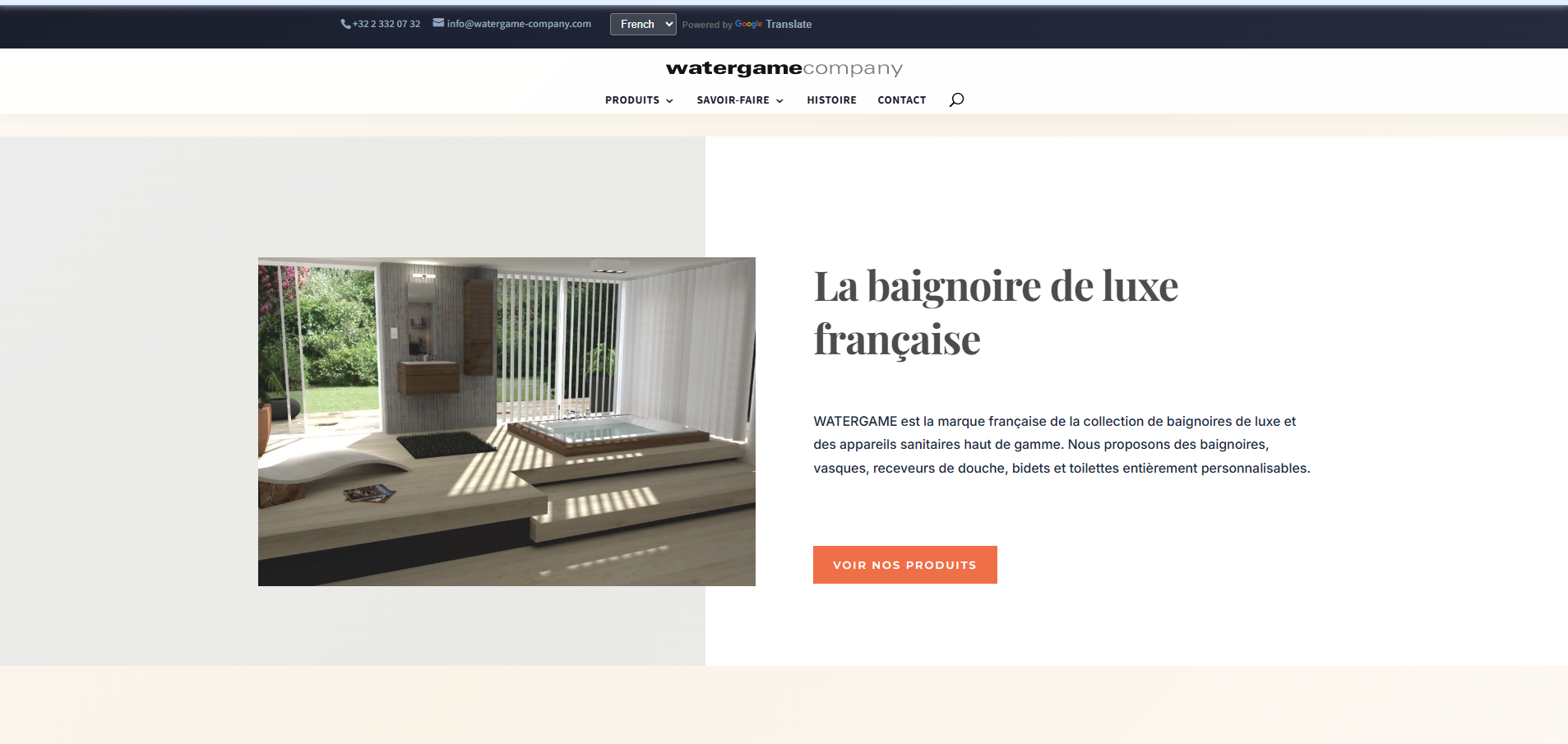Expand the SAVOIR-FAIRE dropdown chevron
The image size is (1568, 744).
pyautogui.click(x=778, y=101)
